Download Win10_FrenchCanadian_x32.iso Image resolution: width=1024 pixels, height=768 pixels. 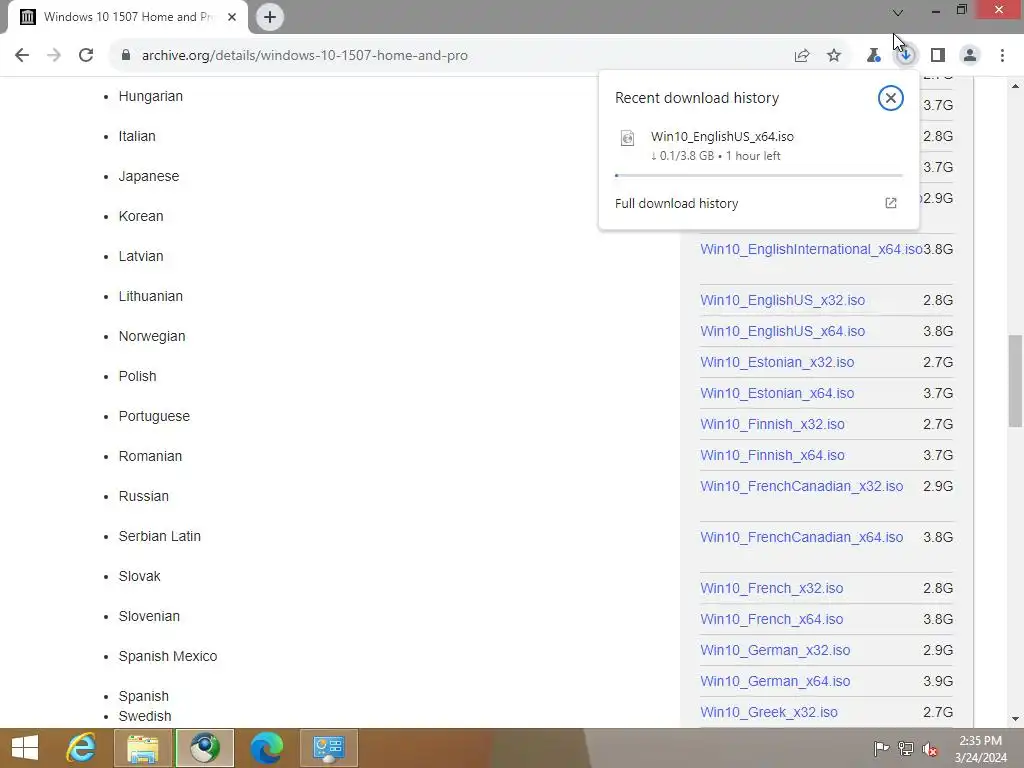tap(802, 486)
